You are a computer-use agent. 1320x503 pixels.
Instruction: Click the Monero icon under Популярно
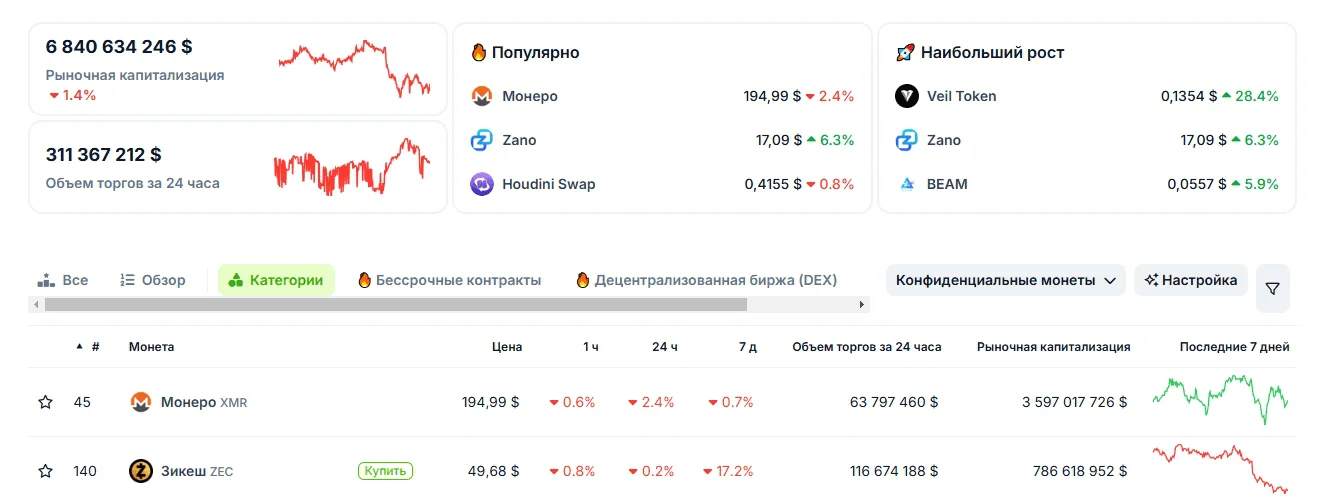482,96
